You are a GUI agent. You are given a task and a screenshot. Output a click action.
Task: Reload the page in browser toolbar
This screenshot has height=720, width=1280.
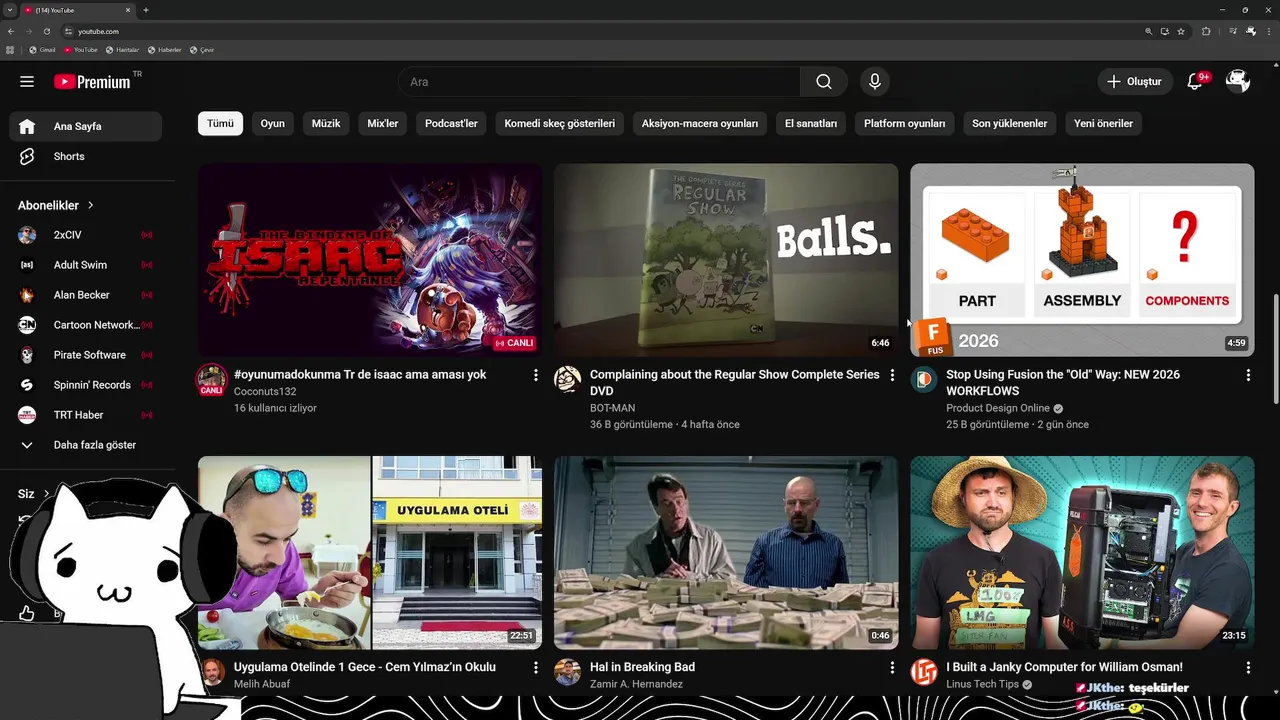(46, 31)
